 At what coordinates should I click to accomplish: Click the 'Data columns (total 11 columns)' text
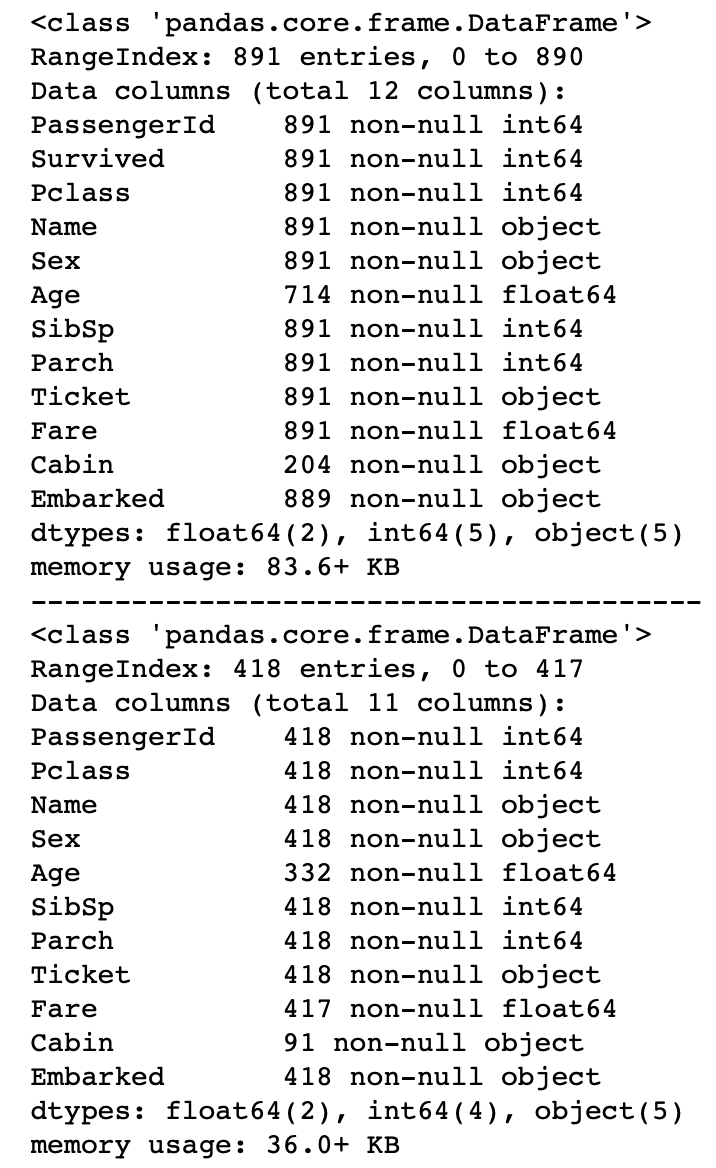(x=298, y=703)
